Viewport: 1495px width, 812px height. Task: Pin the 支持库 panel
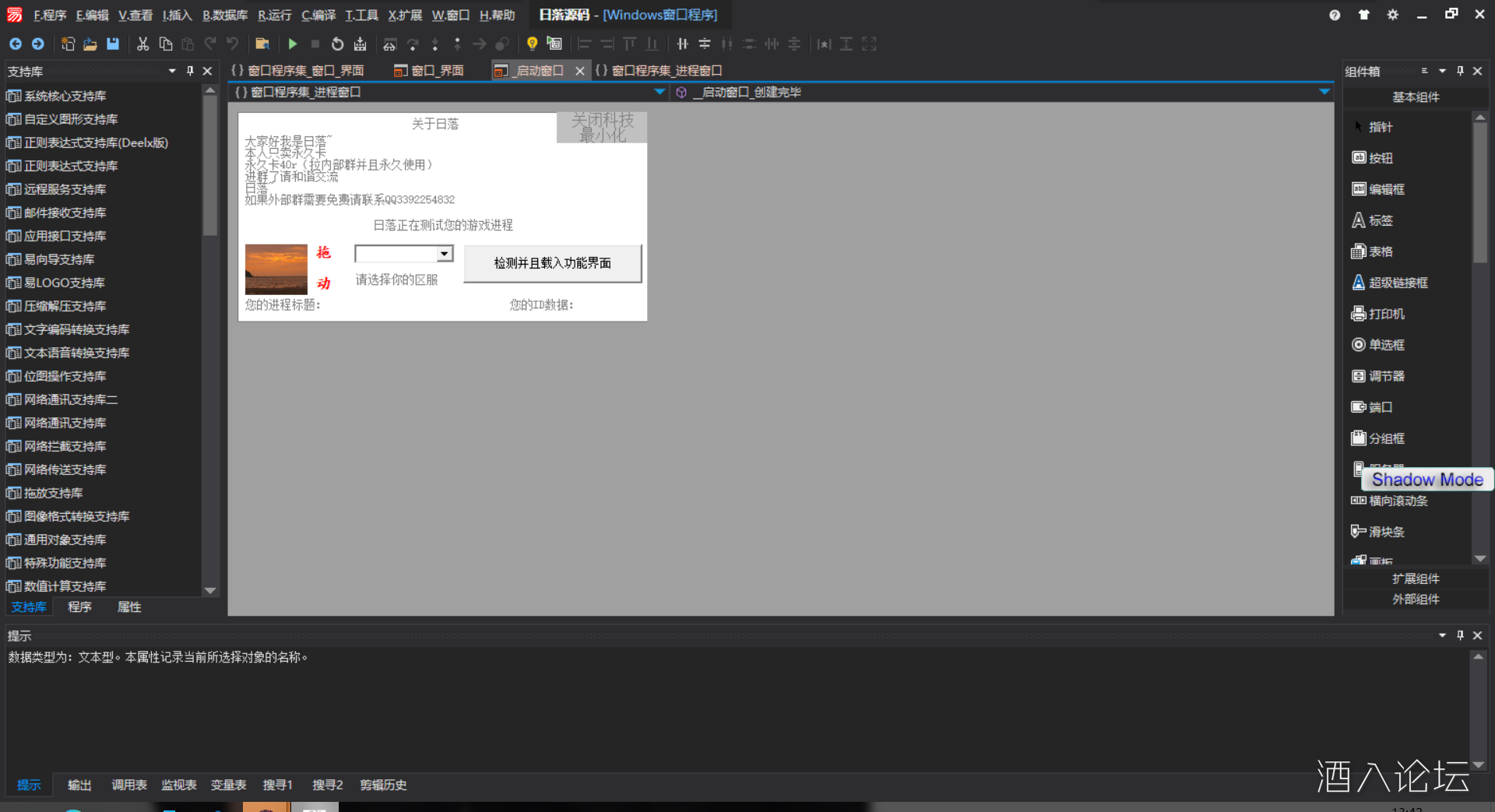click(x=190, y=71)
